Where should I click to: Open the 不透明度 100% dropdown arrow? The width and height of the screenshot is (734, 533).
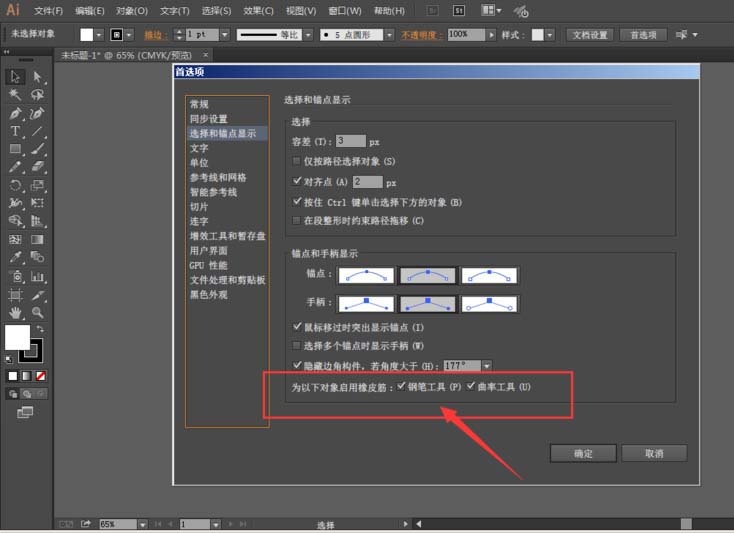click(492, 34)
